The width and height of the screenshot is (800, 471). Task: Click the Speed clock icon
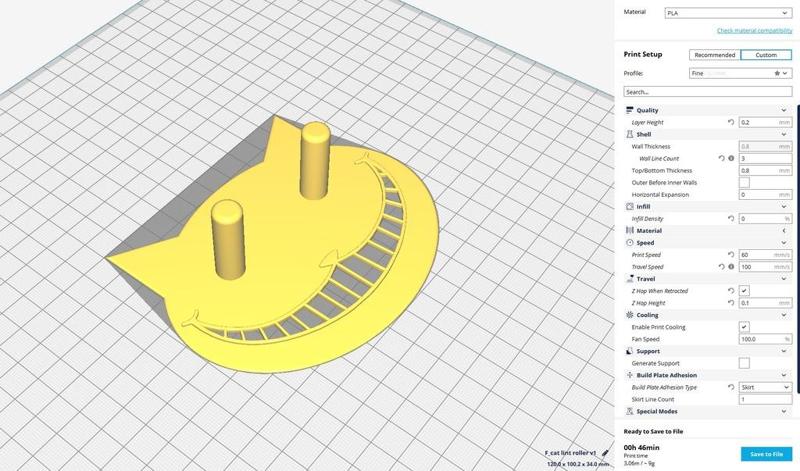630,243
